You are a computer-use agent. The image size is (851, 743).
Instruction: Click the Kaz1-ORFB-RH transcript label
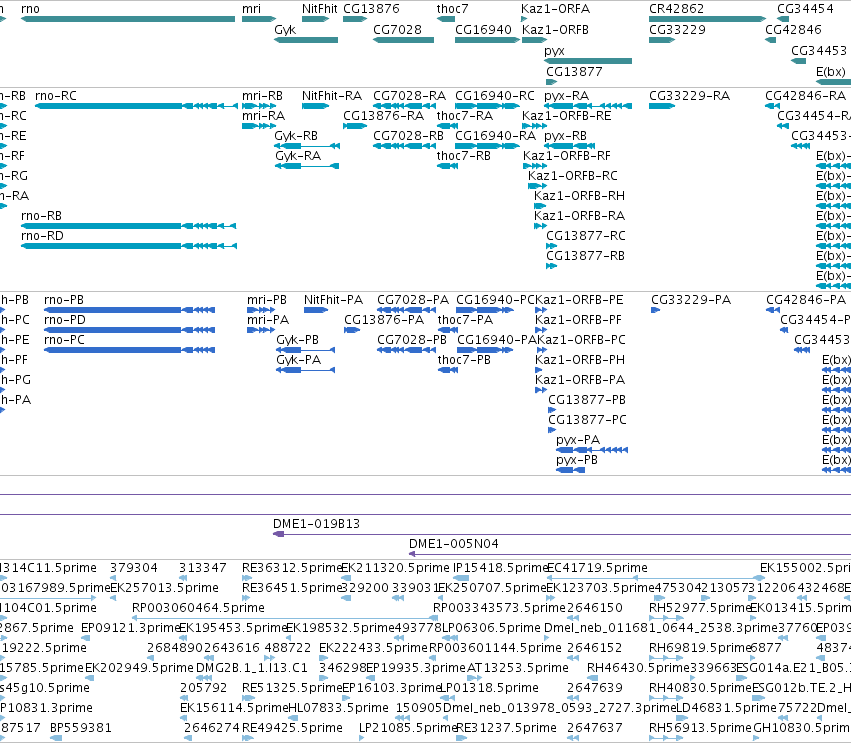(x=579, y=196)
